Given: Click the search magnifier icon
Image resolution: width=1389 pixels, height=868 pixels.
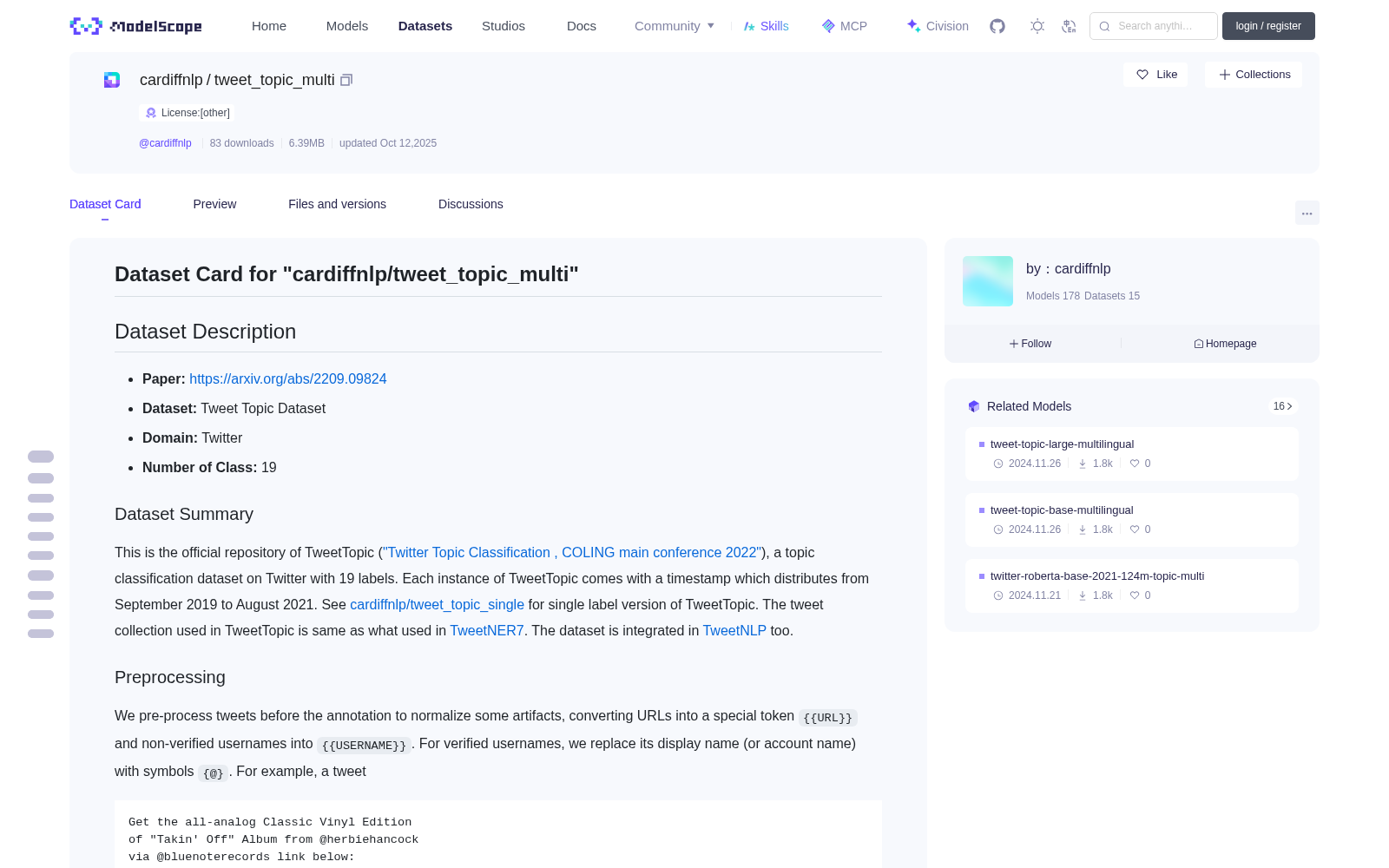Looking at the screenshot, I should pyautogui.click(x=1104, y=26).
